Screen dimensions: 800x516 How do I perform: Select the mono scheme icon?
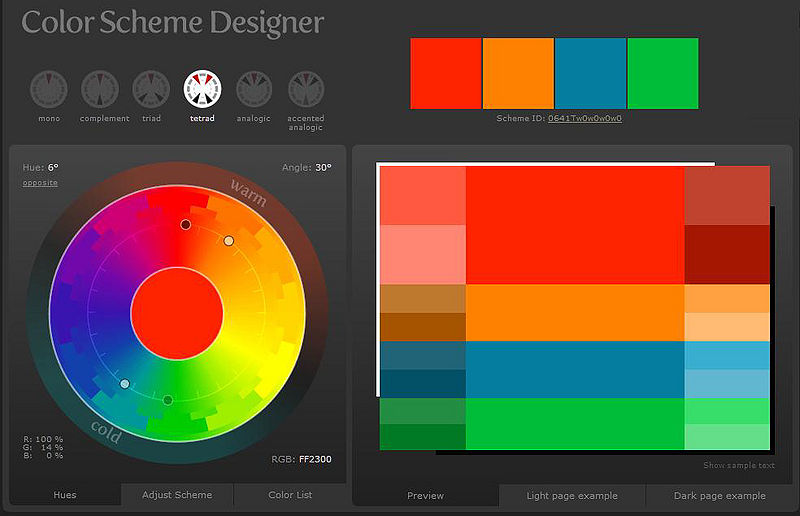pyautogui.click(x=49, y=89)
